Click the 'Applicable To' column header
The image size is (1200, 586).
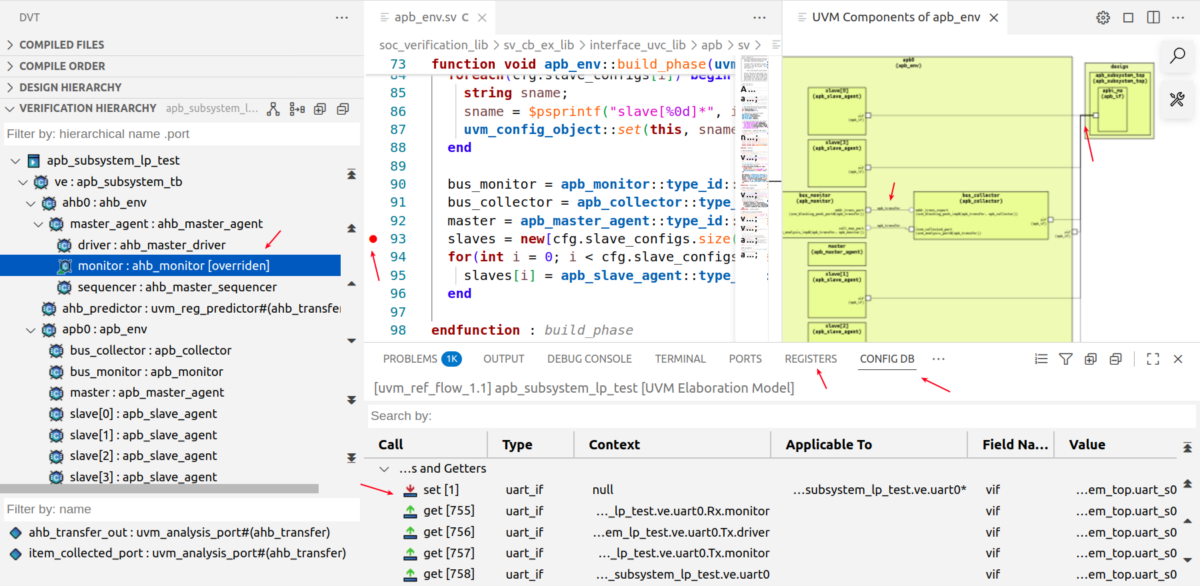tap(828, 444)
